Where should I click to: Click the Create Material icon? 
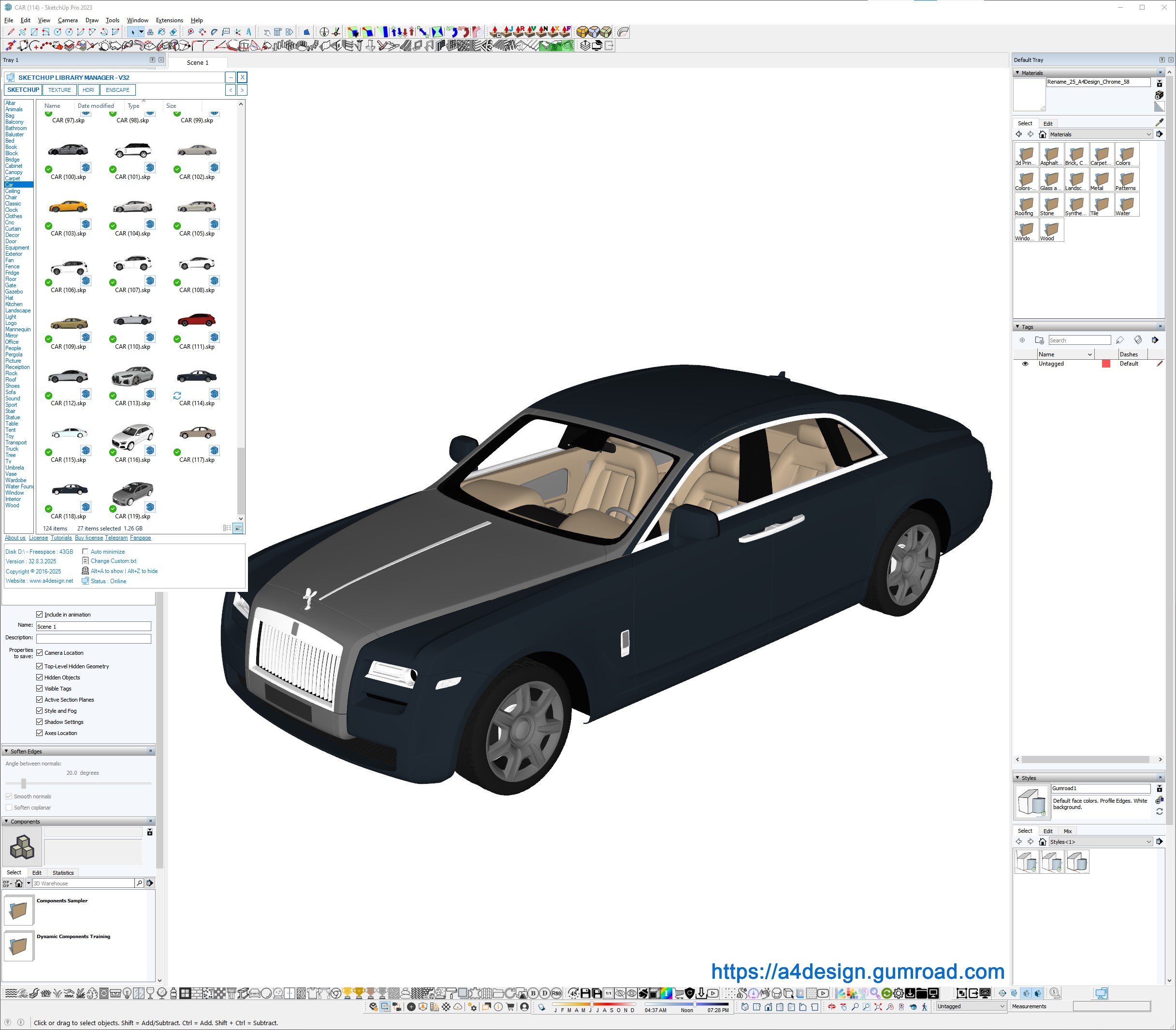tap(1159, 95)
